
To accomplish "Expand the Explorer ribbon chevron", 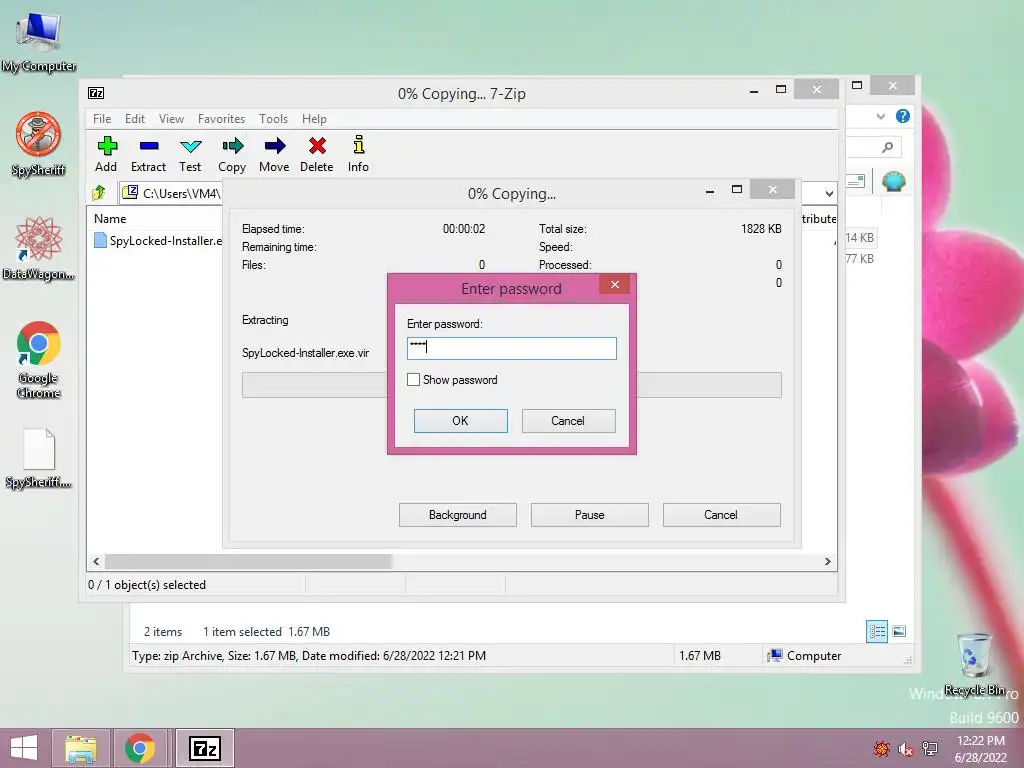I will 880,116.
